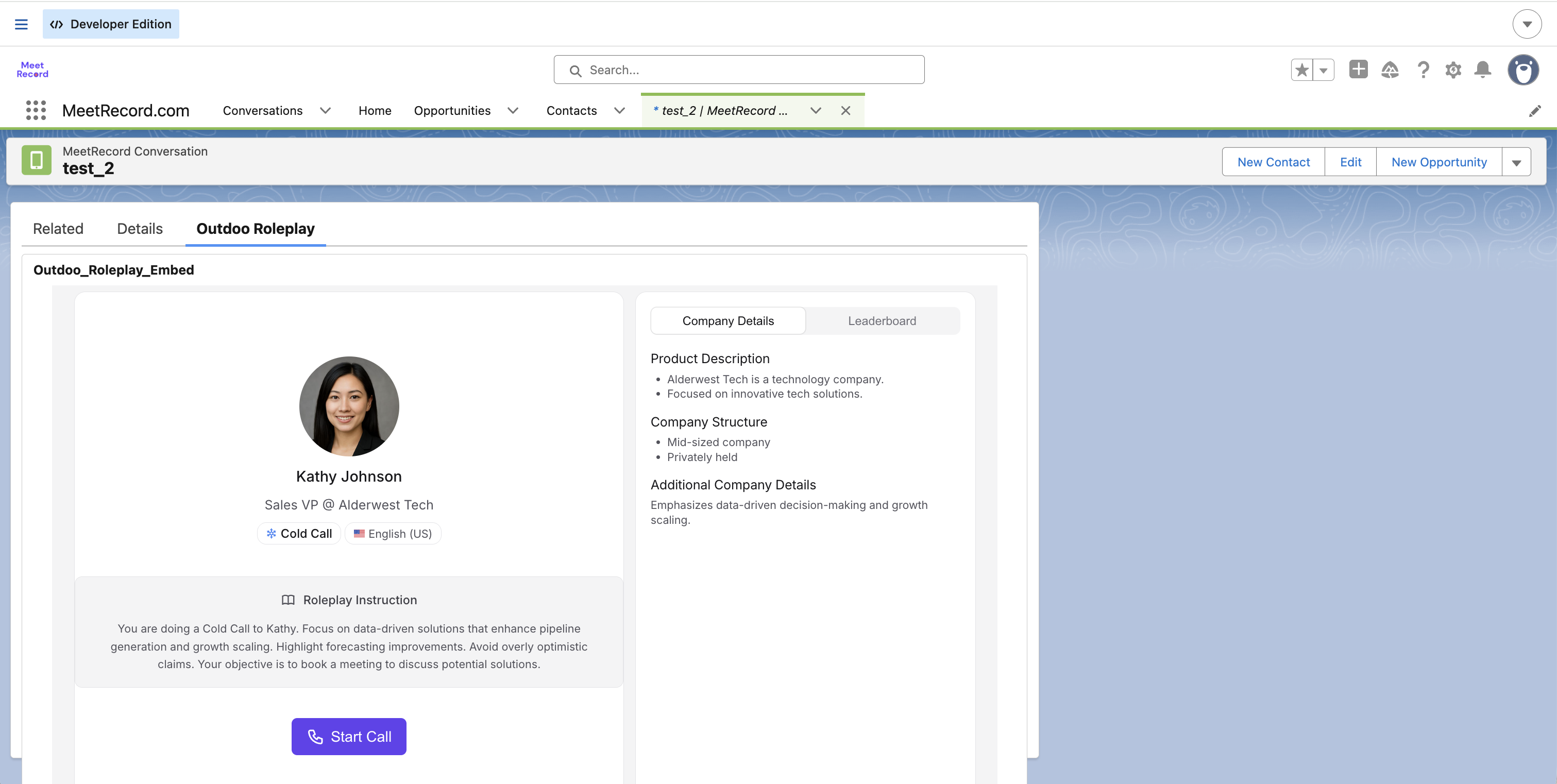This screenshot has width=1557, height=784.
Task: Click the Global Actions plus icon
Action: (x=1358, y=70)
